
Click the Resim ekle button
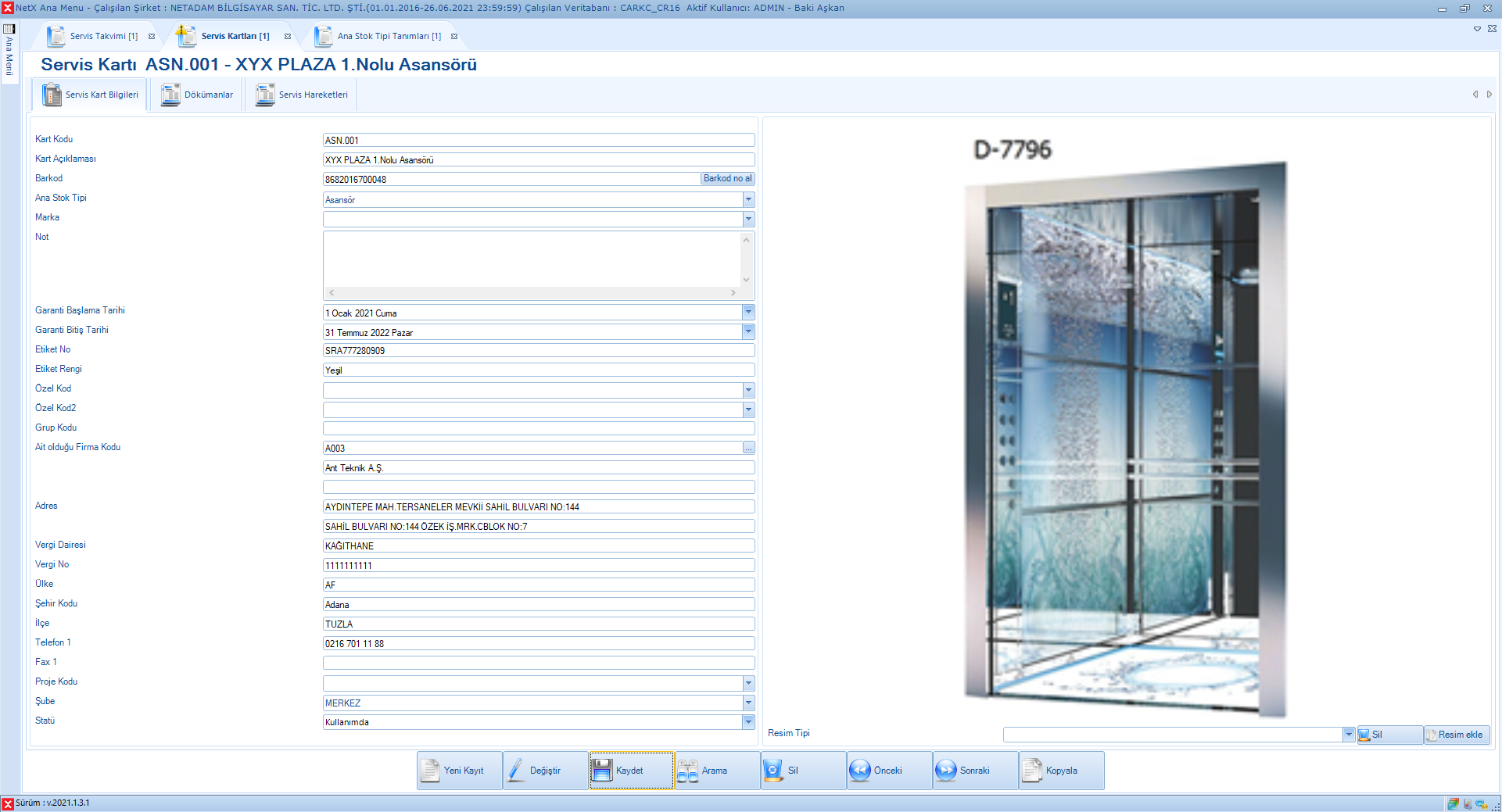1457,735
